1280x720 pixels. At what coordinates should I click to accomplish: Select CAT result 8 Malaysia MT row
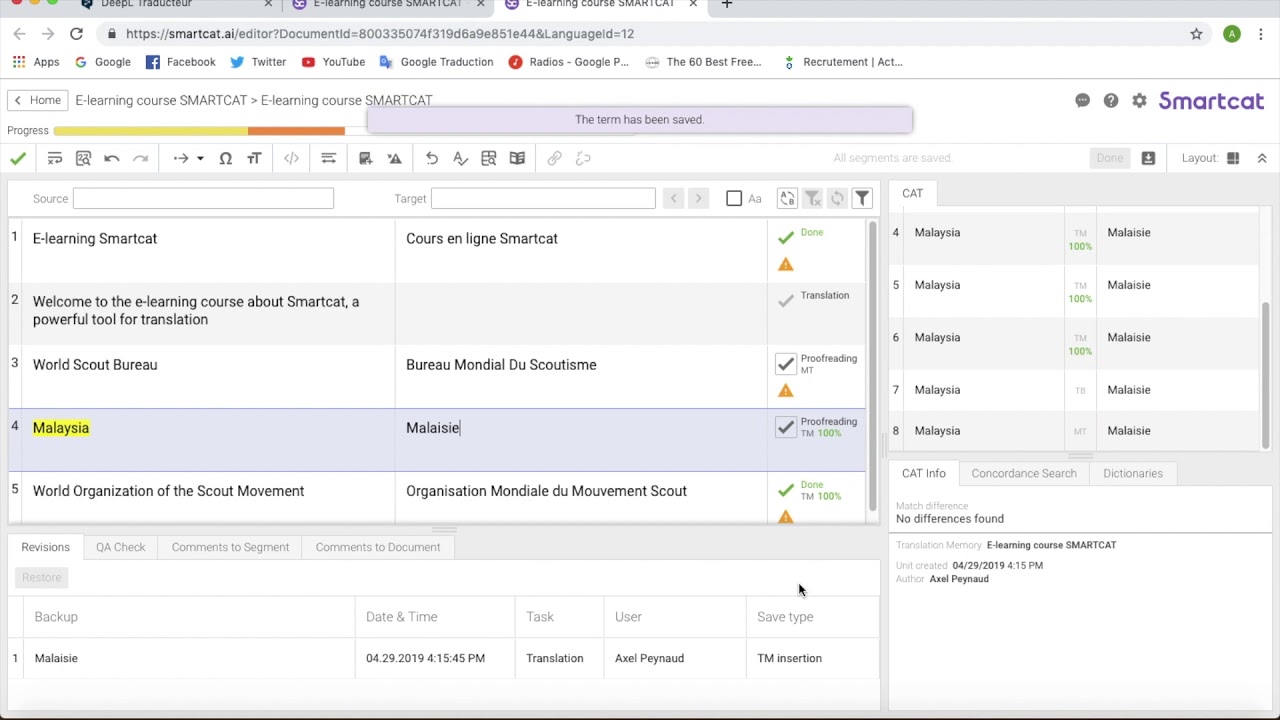pos(1074,431)
